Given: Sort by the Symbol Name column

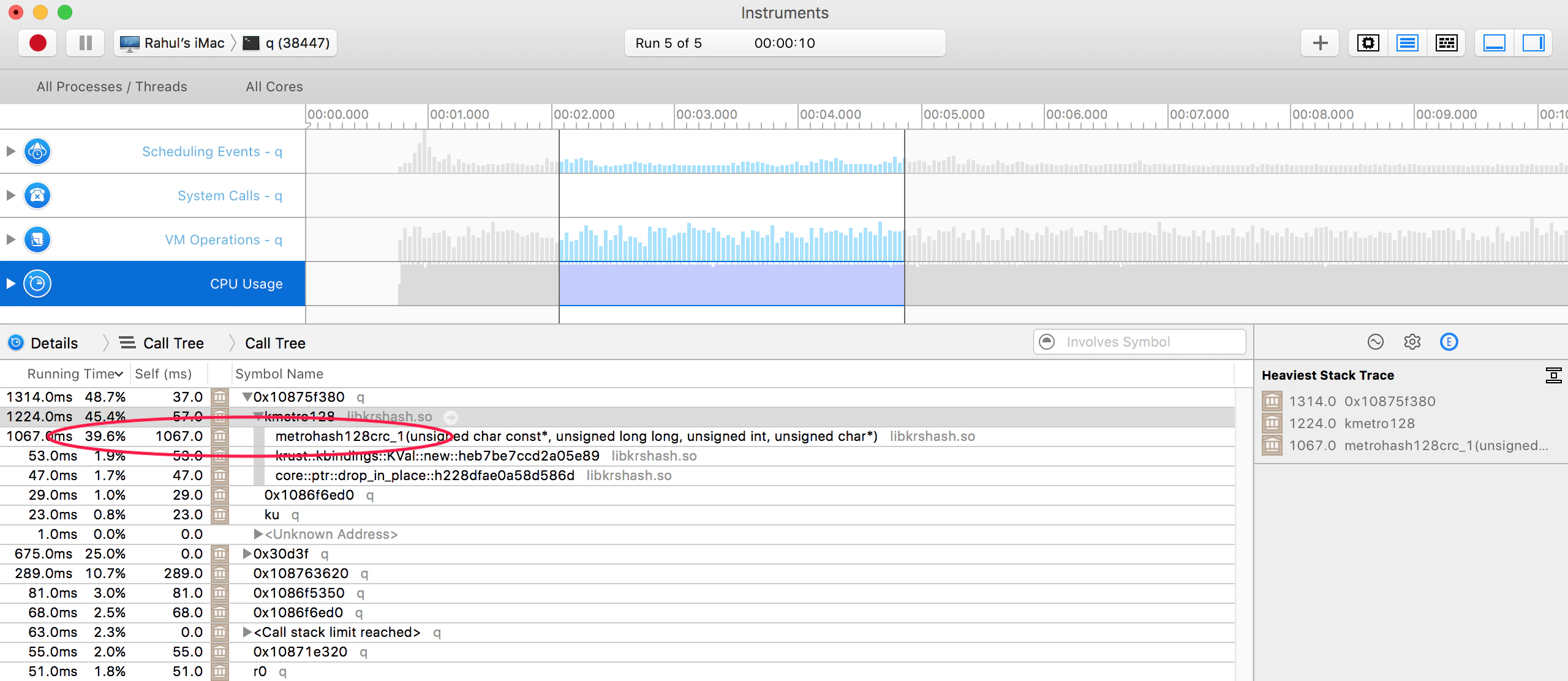Looking at the screenshot, I should 279,374.
